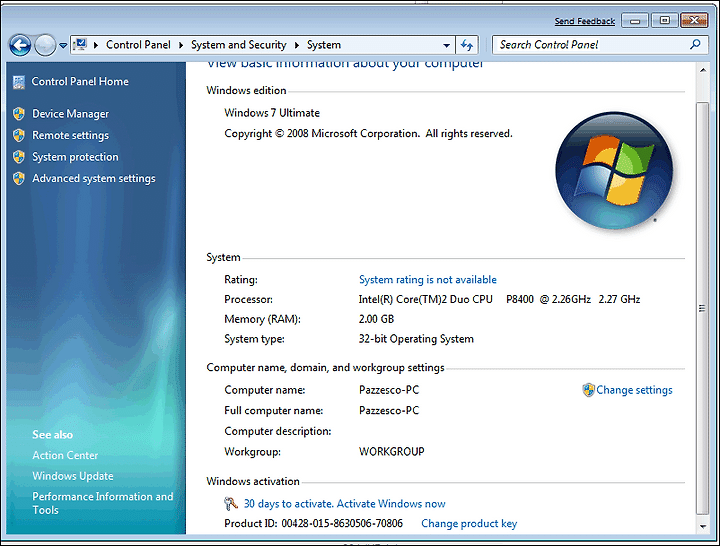Open Device Manager
720x546 pixels.
(x=70, y=113)
